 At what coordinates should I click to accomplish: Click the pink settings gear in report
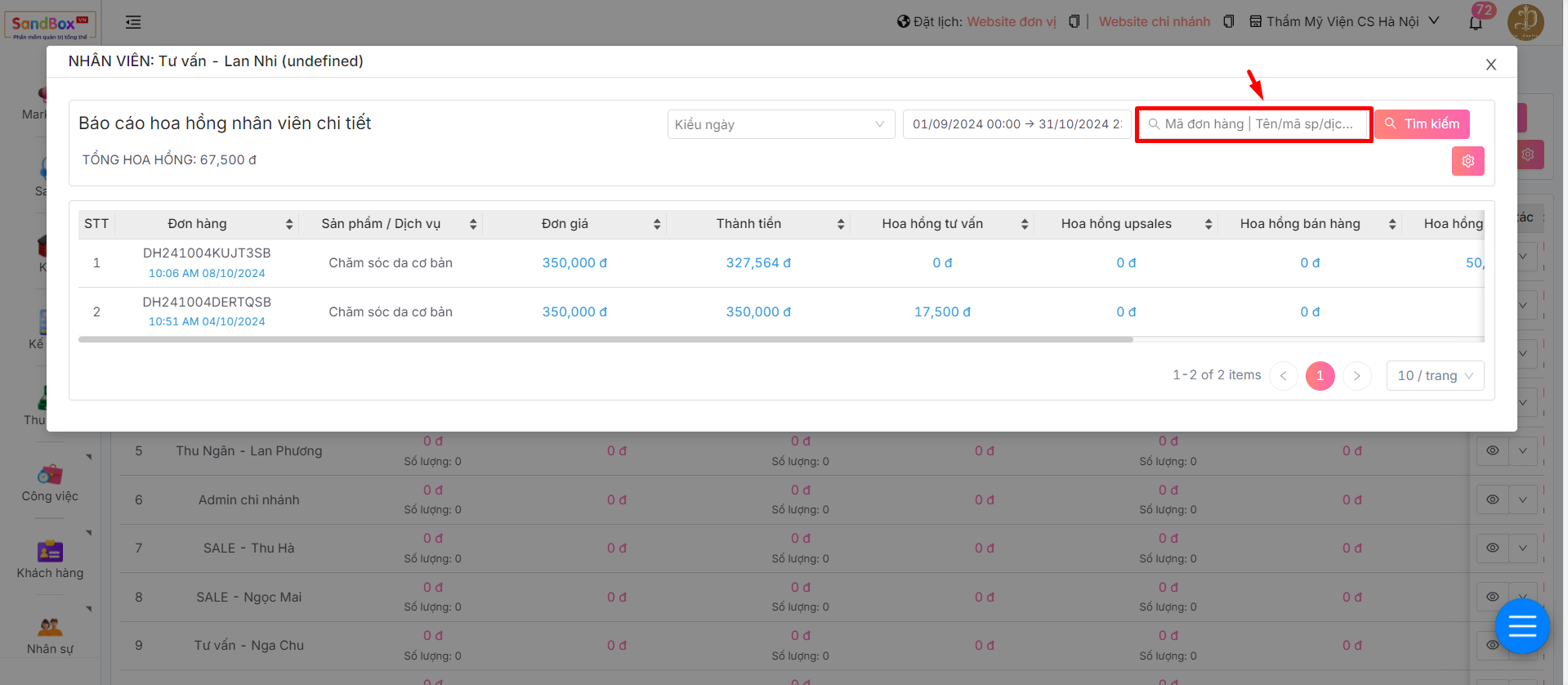(x=1467, y=161)
